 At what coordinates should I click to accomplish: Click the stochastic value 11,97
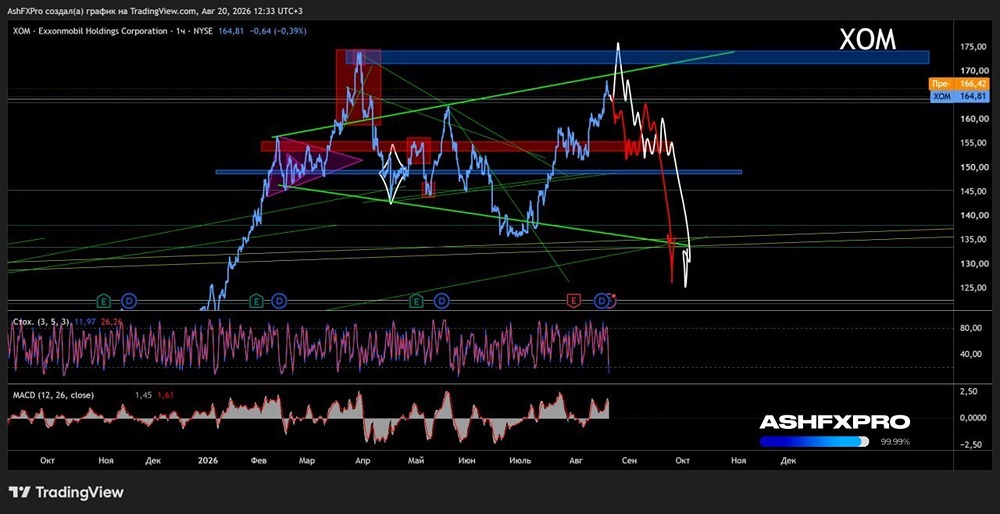(x=84, y=322)
